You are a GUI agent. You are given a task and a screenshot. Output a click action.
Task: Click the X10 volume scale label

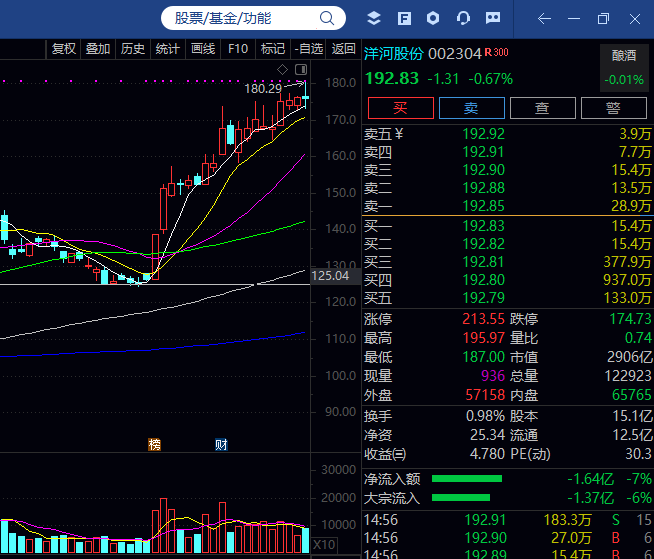coord(324,544)
